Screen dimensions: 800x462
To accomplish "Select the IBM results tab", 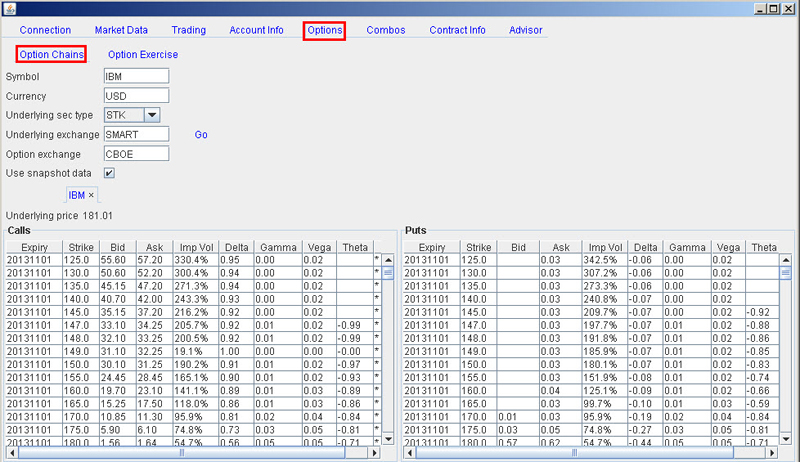I will click(77, 195).
